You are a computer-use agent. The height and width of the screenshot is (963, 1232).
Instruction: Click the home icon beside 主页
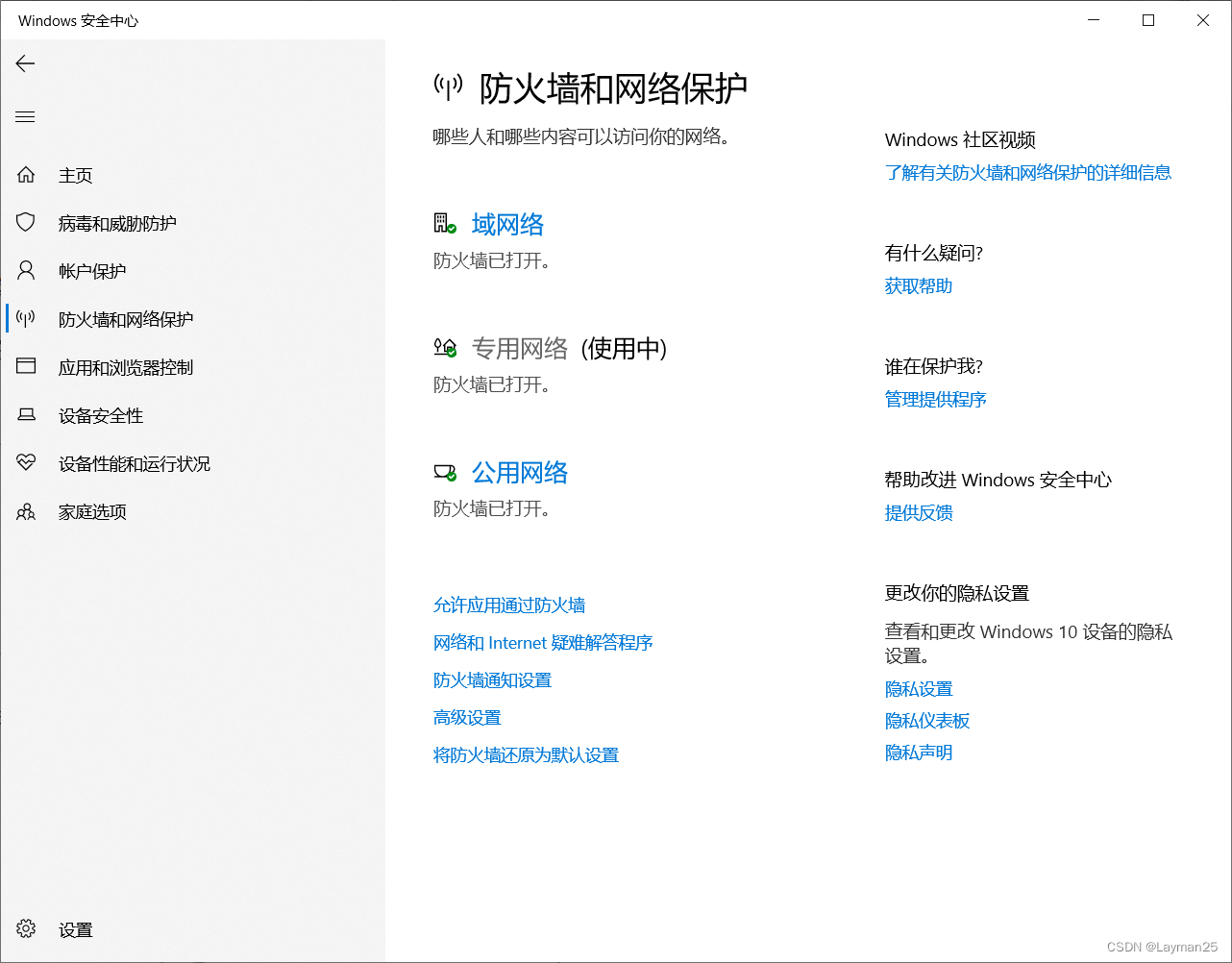point(26,175)
